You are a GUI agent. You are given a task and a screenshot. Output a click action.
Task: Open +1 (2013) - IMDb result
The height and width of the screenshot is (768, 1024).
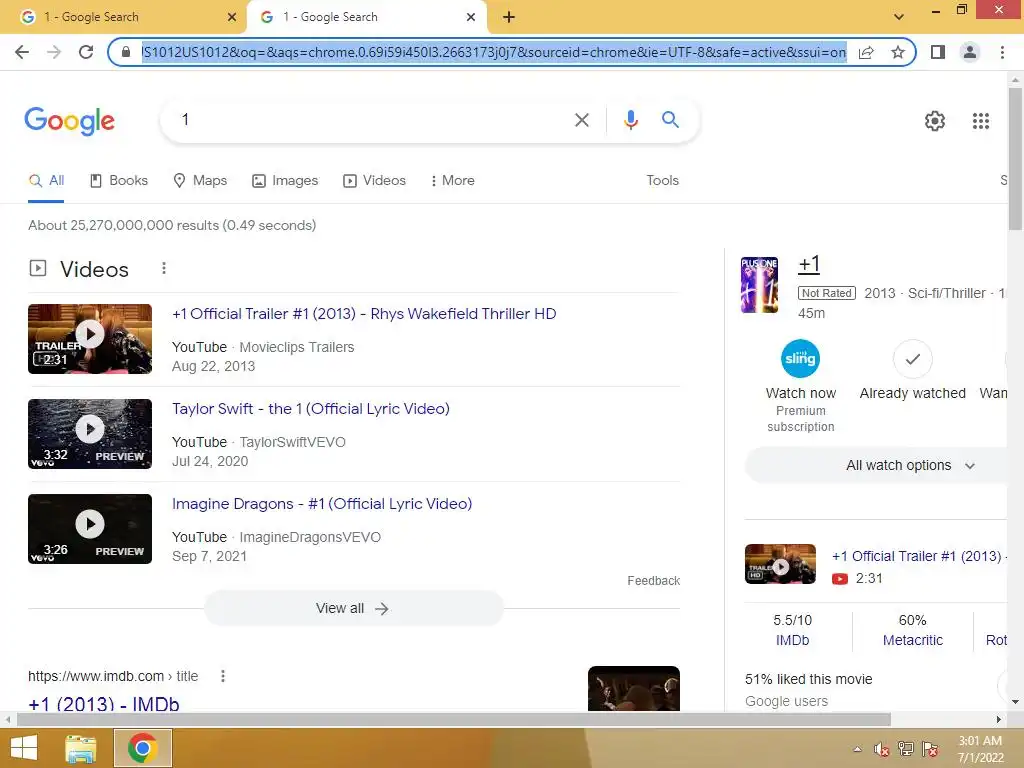(x=104, y=703)
